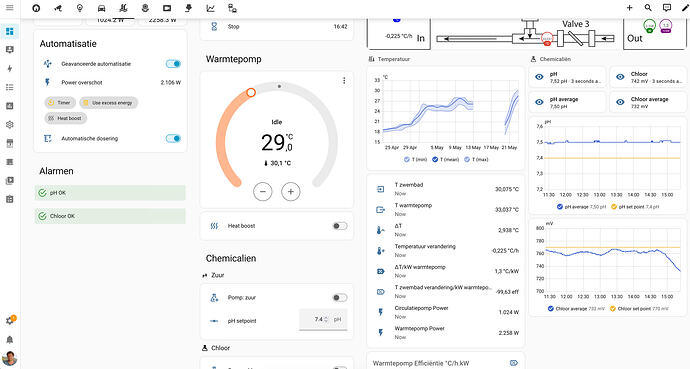Click the Chloor OK alarm row
Image resolution: width=690 pixels, height=369 pixels.
coord(110,216)
